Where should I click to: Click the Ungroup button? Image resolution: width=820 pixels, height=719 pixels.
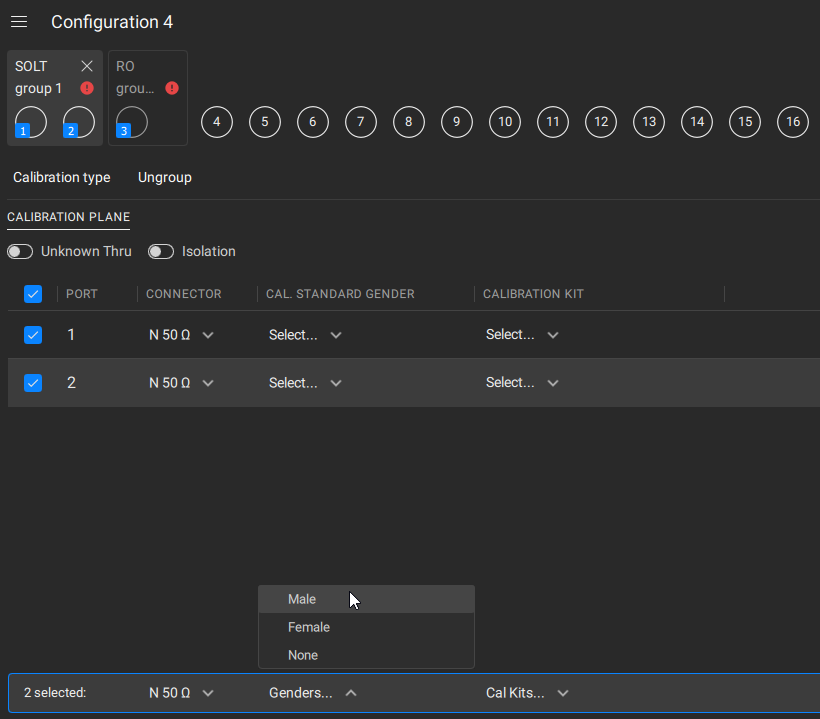(164, 177)
